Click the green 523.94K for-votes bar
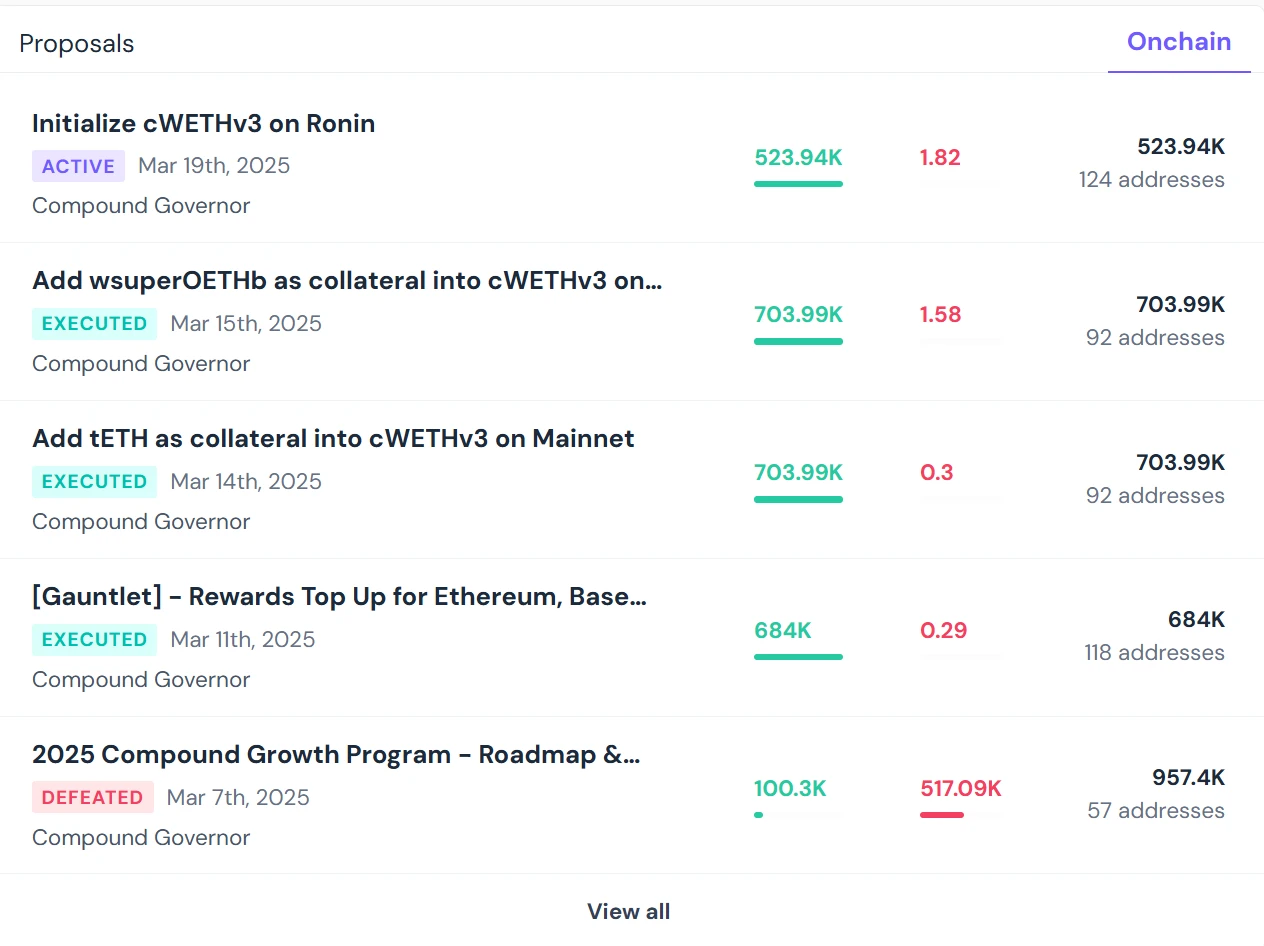The image size is (1264, 946). (798, 184)
